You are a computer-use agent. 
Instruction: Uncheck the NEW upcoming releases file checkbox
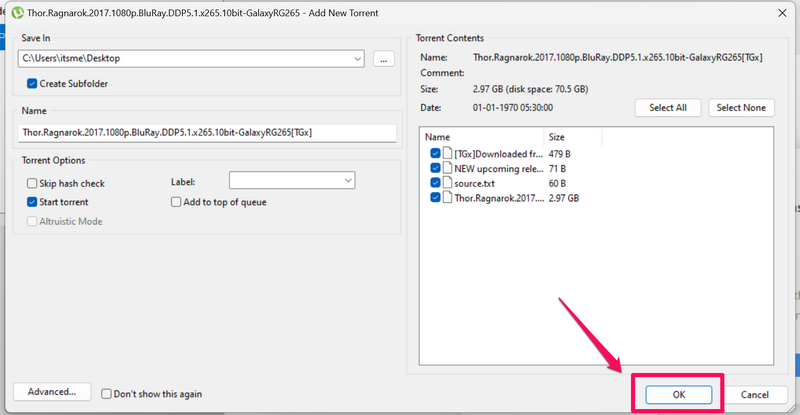435,168
